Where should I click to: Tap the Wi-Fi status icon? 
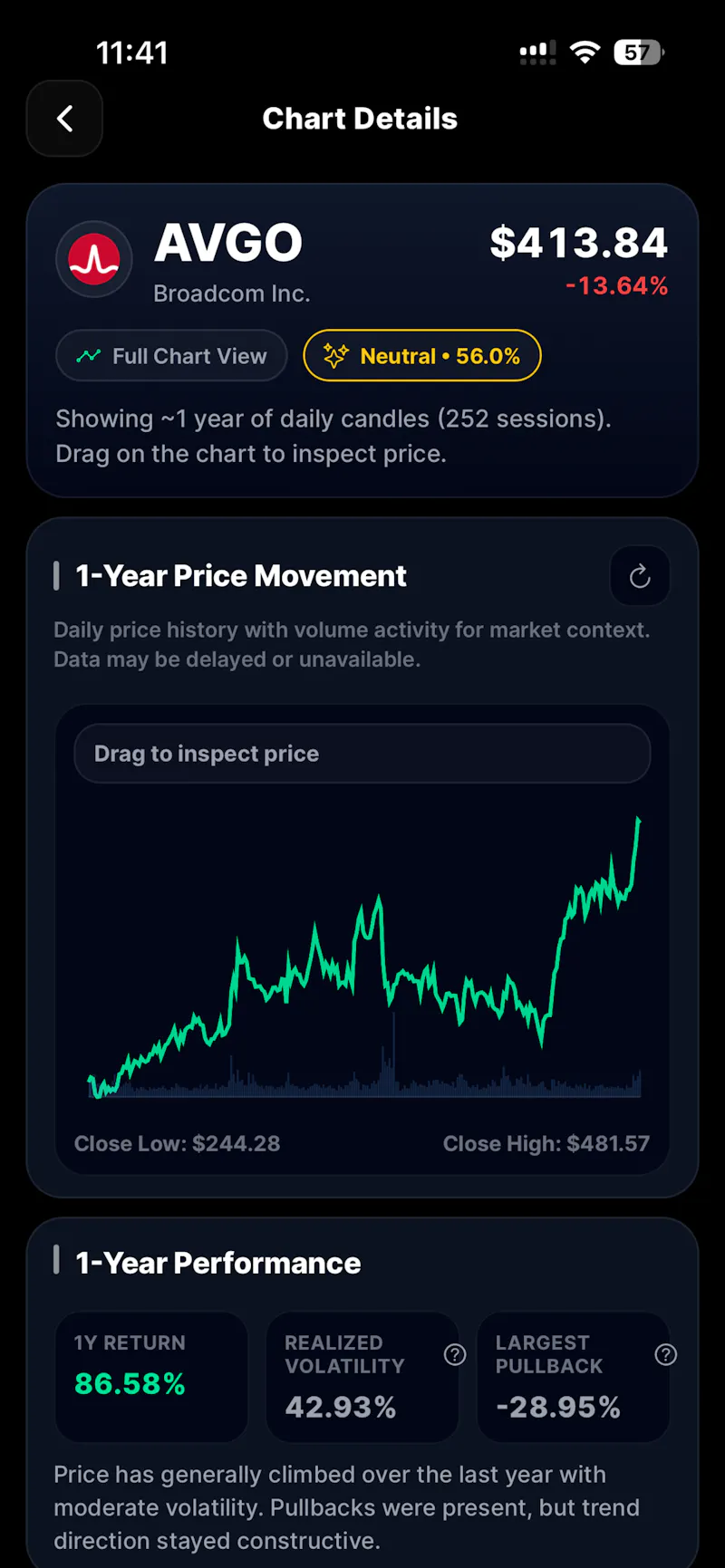585,53
